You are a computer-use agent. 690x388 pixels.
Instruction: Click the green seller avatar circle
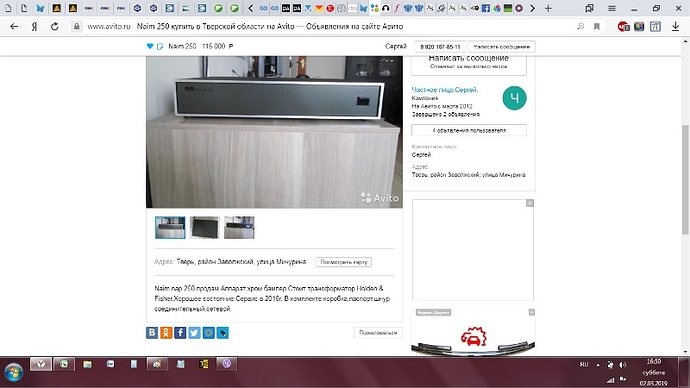[x=514, y=98]
